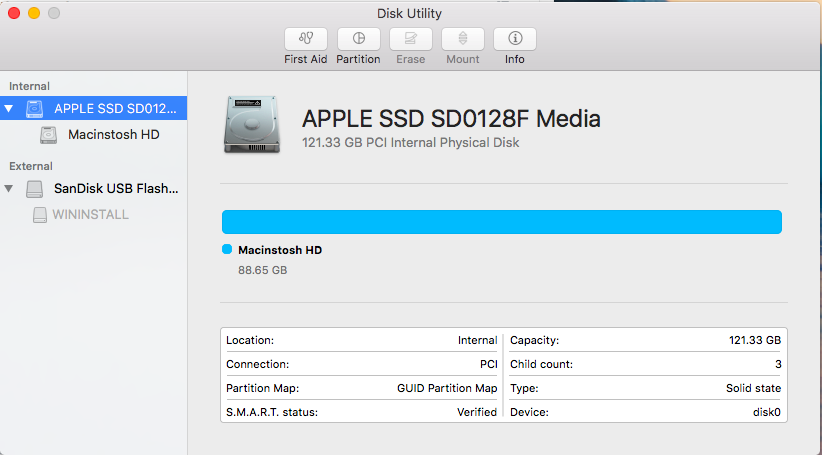Click the blue Macintosh HD usage bar
The width and height of the screenshot is (822, 455).
[502, 222]
